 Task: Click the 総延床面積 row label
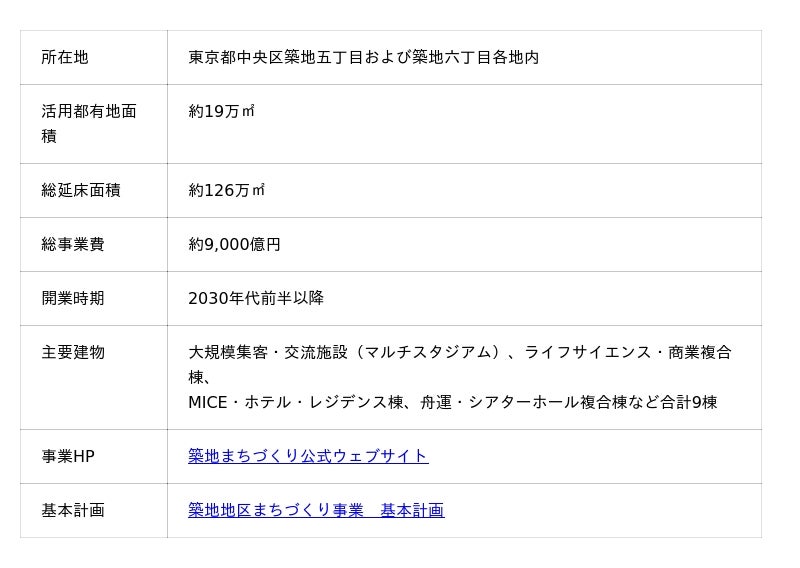81,190
